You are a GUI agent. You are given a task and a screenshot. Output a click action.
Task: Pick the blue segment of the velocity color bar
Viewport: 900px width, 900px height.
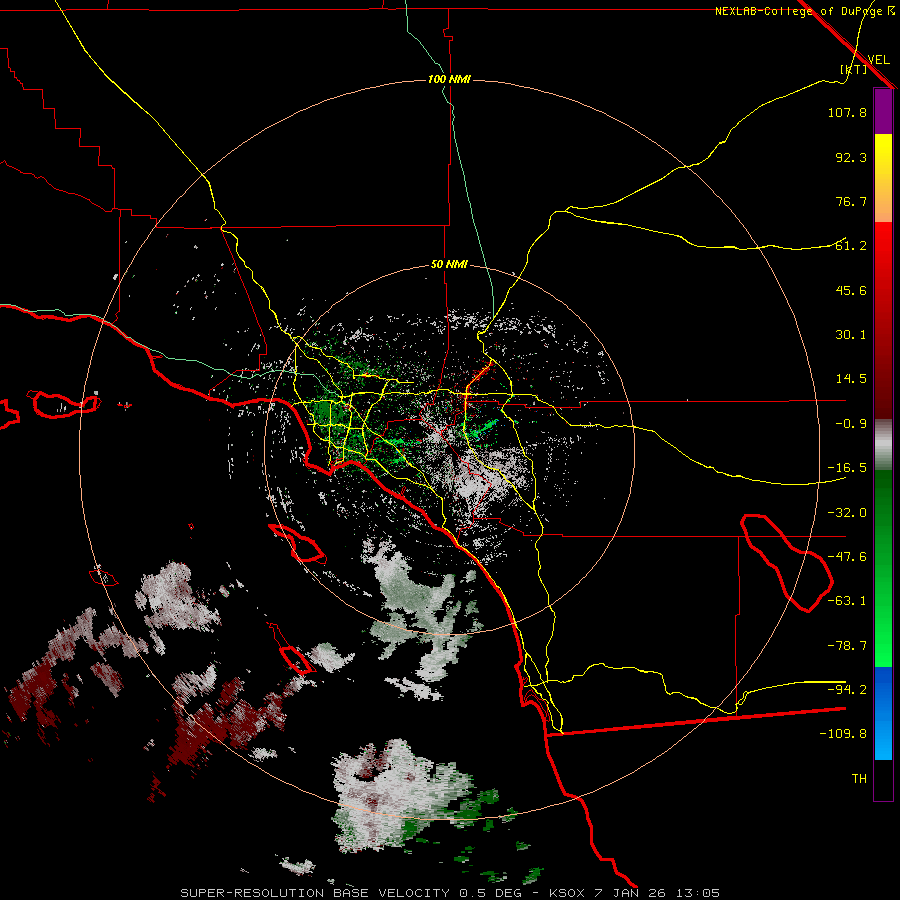coord(883,713)
